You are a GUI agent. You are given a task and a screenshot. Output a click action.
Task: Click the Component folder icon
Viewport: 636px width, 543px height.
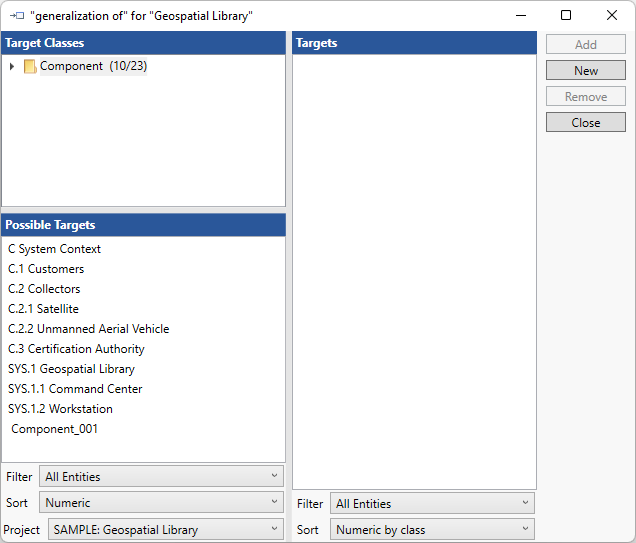(30, 67)
